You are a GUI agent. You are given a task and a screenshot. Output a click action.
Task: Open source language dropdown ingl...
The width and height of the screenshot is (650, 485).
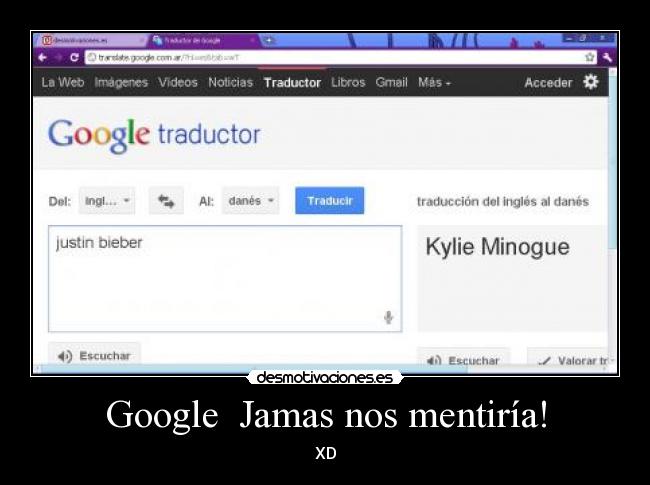pos(107,201)
